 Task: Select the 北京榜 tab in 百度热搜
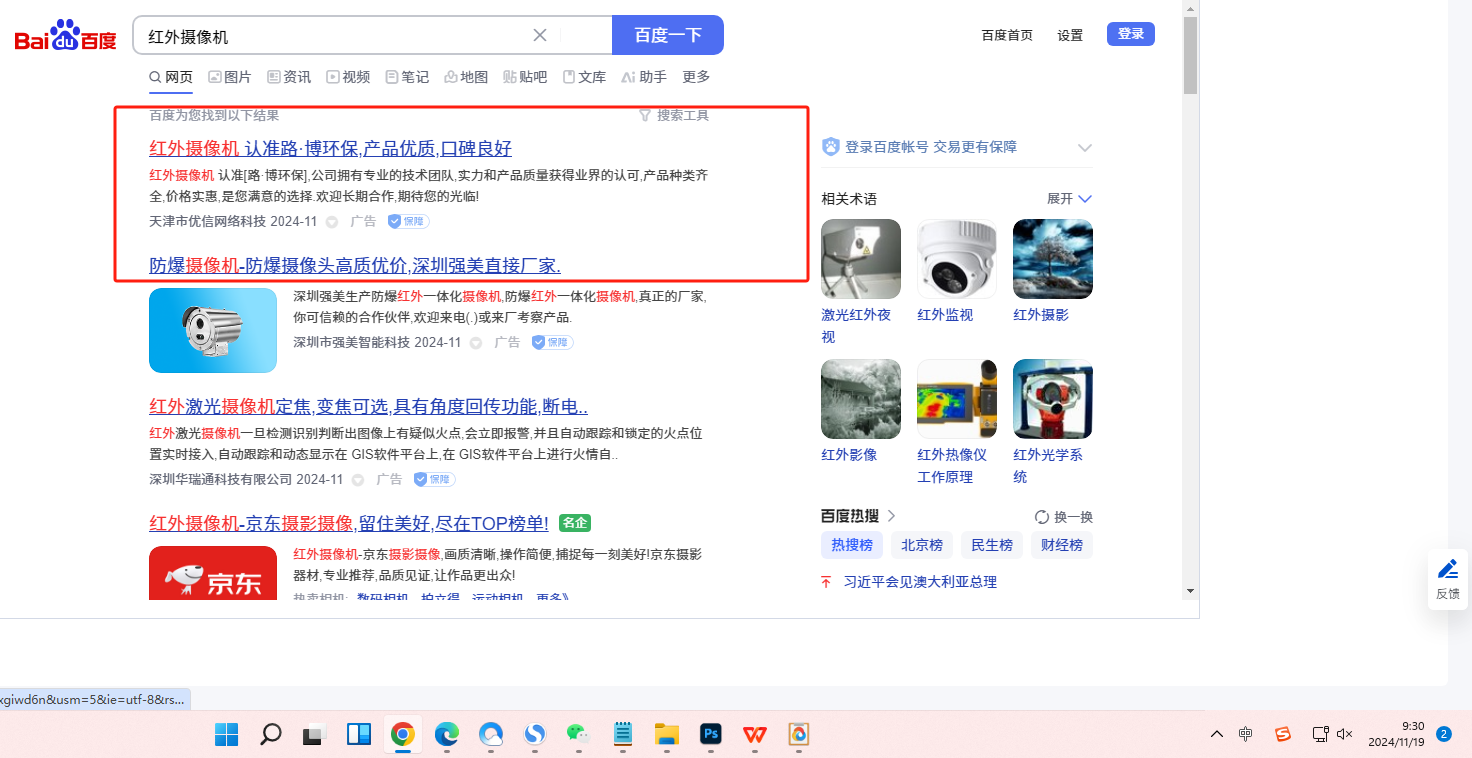(921, 545)
